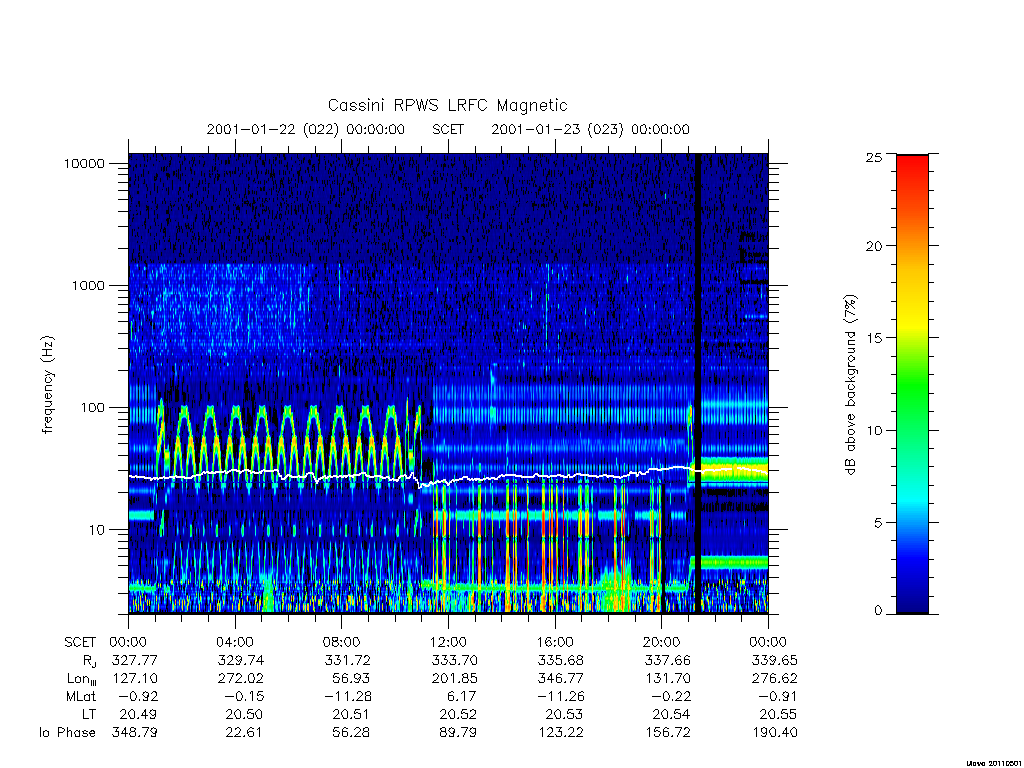Select longitude value 272.02
The width and height of the screenshot is (1024, 768).
(x=241, y=679)
